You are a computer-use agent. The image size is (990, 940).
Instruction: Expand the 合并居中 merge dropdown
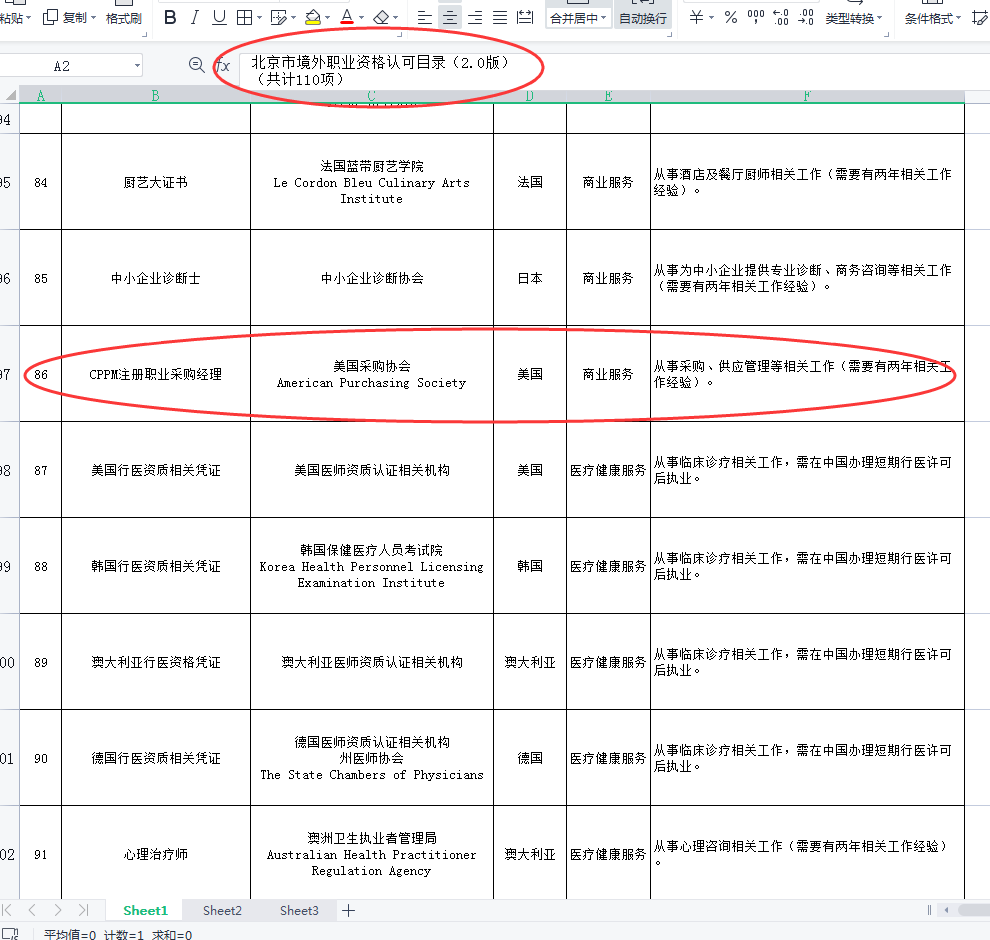pos(604,18)
